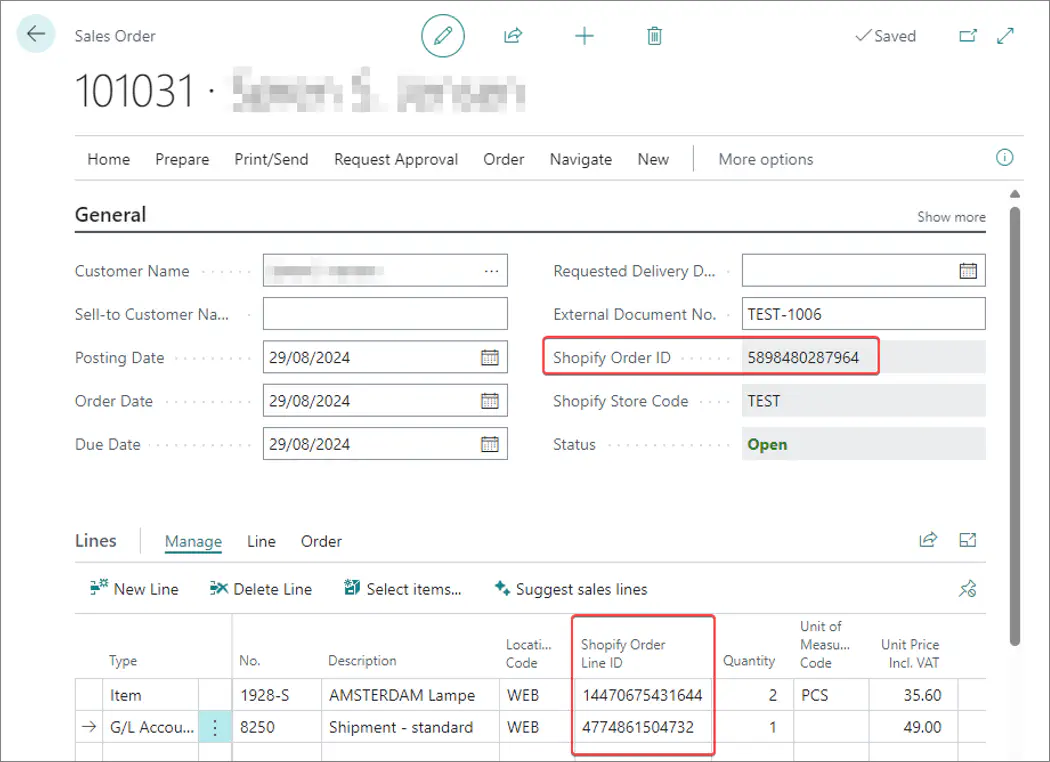
Task: Open the New menu
Action: coord(653,159)
